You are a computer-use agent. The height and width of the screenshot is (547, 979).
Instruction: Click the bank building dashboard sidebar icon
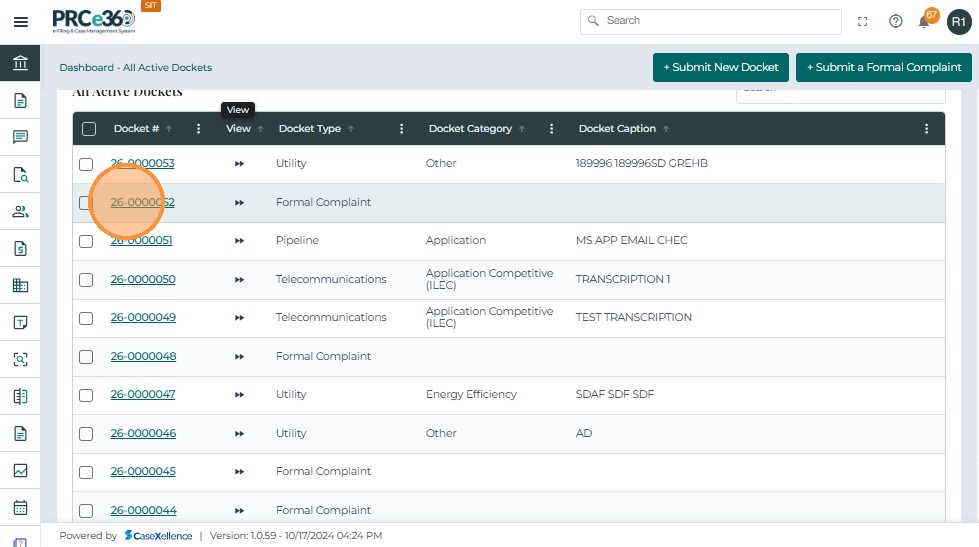pyautogui.click(x=20, y=64)
